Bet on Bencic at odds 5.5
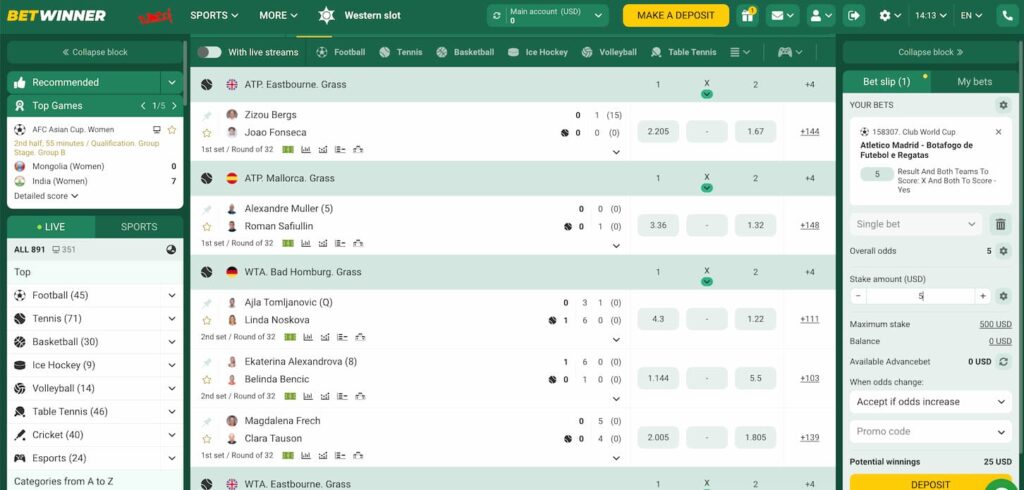The image size is (1024, 490). (x=755, y=378)
